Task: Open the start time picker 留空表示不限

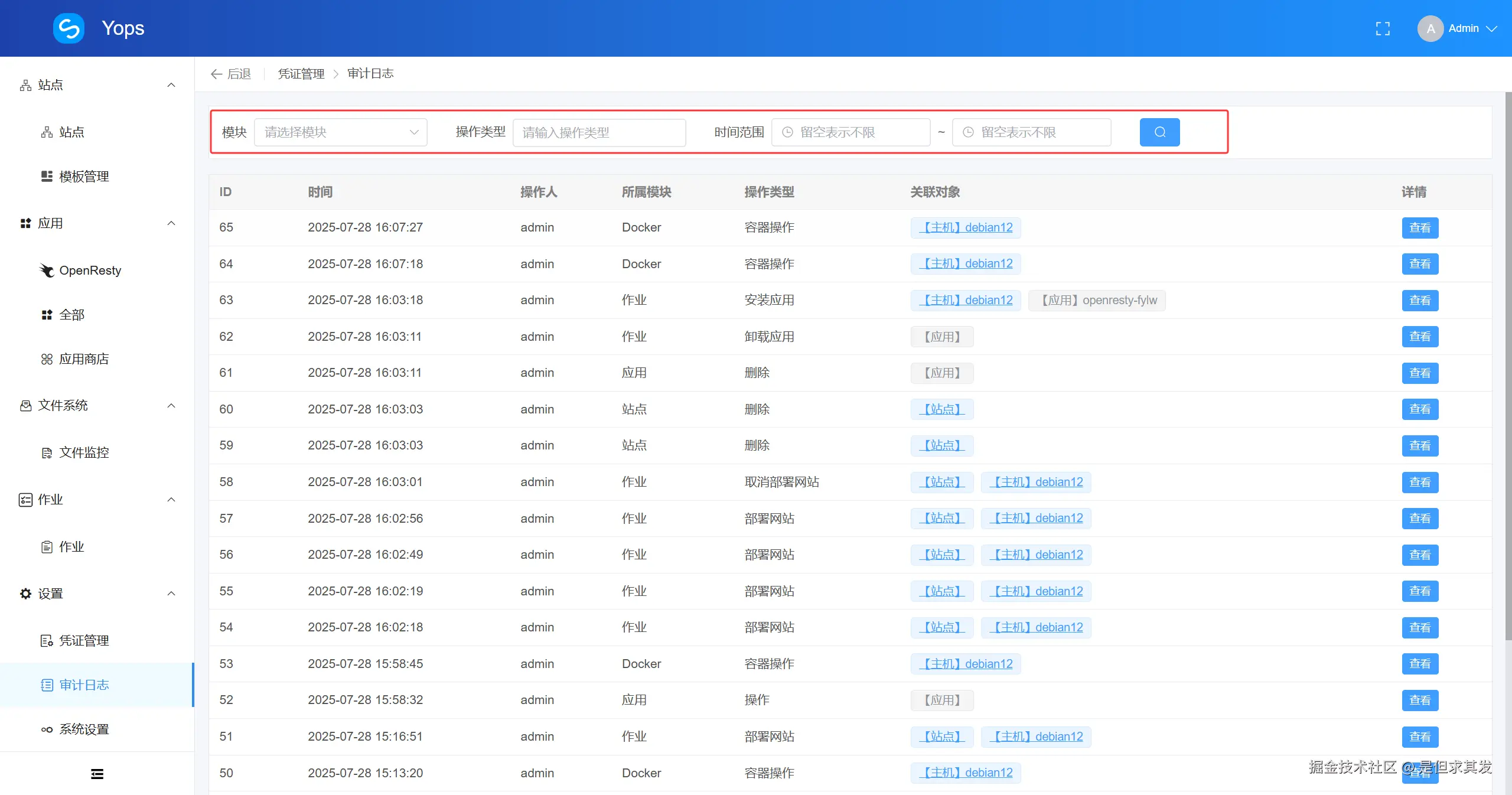Action: pos(850,132)
